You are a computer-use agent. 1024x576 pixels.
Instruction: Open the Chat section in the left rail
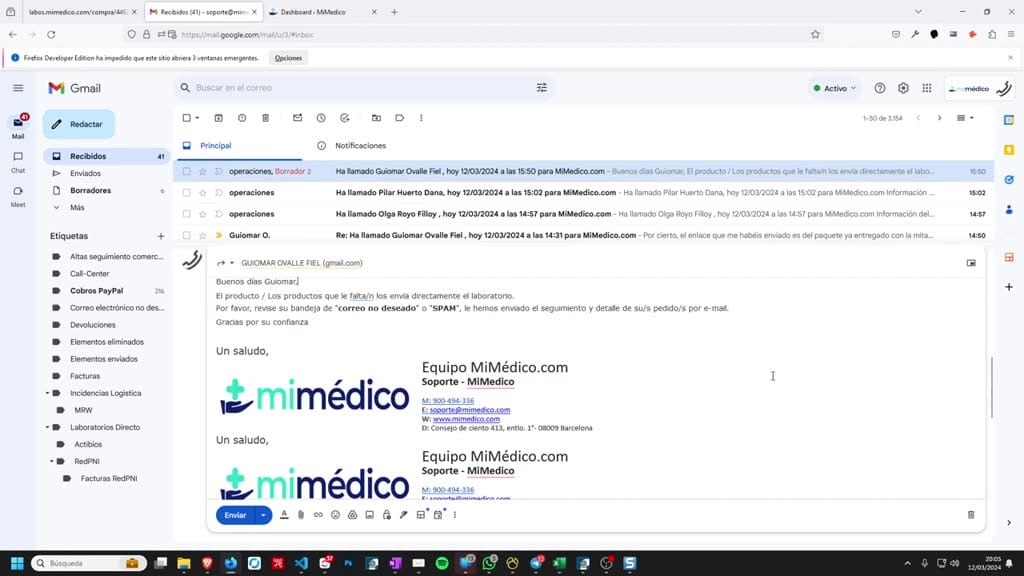pyautogui.click(x=18, y=161)
